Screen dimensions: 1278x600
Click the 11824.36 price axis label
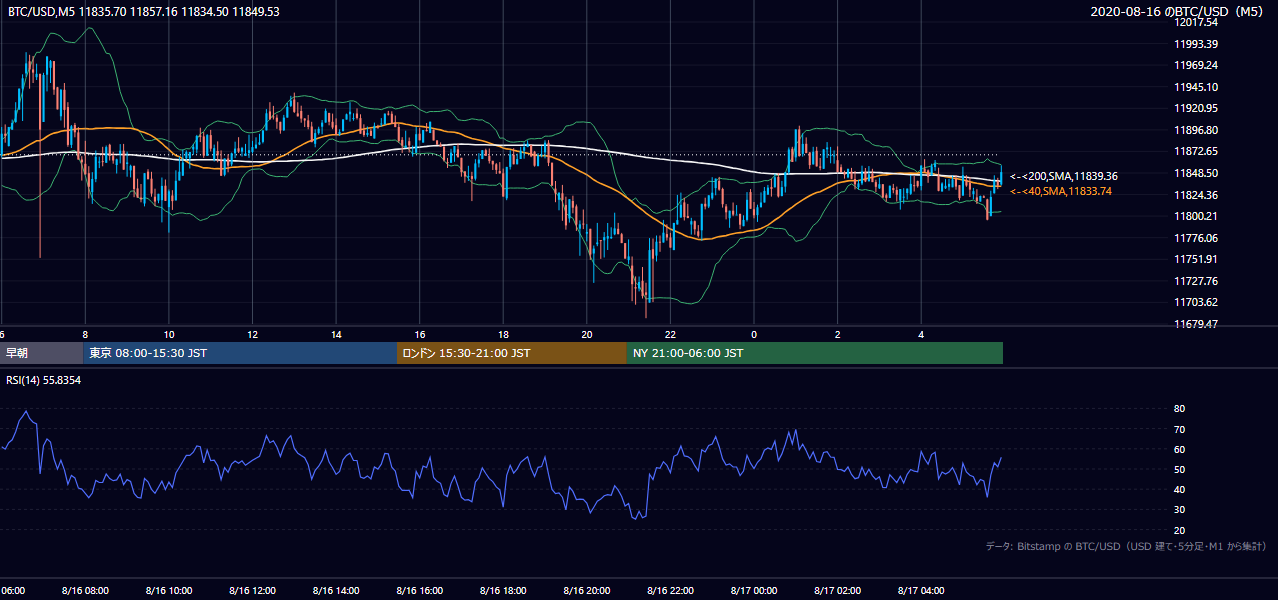tap(1195, 195)
